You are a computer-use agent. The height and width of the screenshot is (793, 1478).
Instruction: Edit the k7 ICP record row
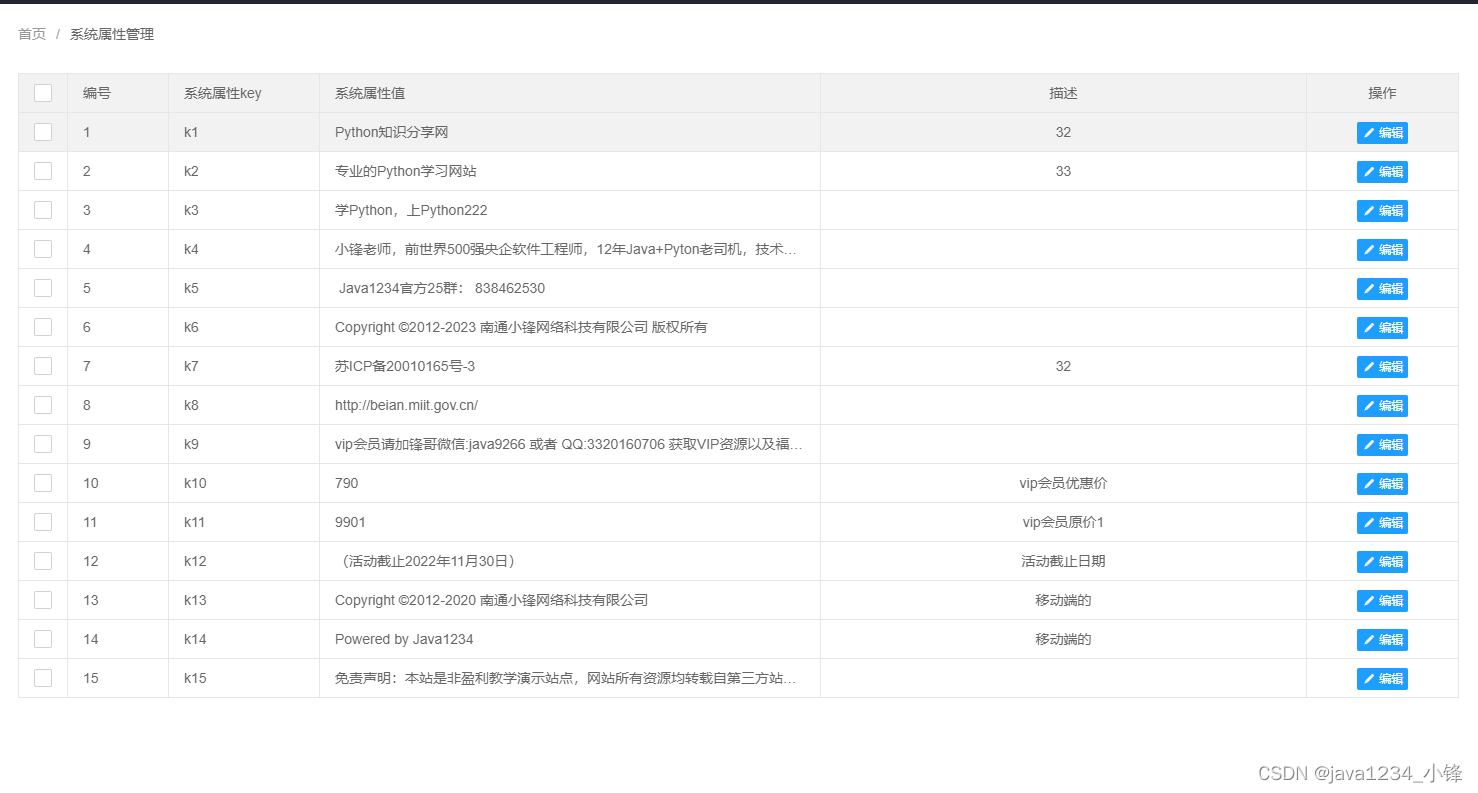(1382, 367)
